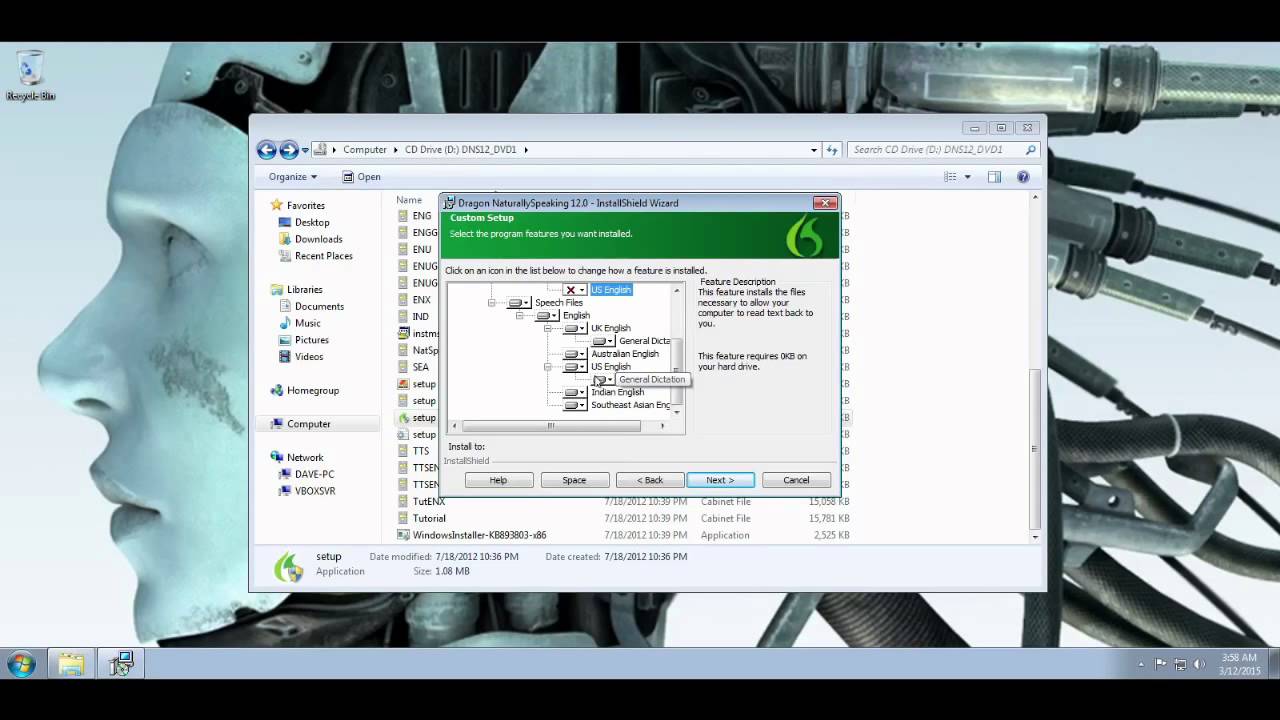This screenshot has width=1280, height=720.
Task: Open Music library
Action: tap(307, 323)
